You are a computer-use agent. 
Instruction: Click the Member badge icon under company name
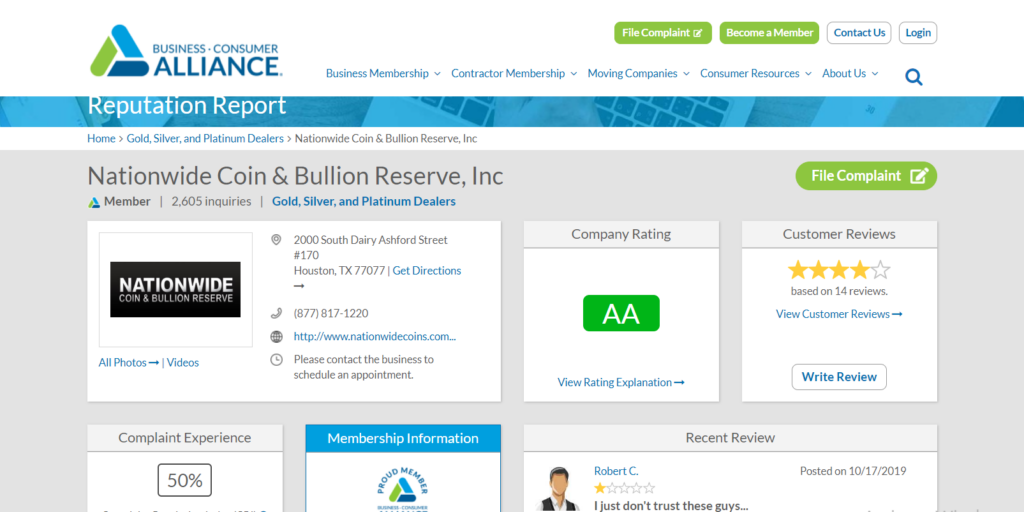pos(94,202)
